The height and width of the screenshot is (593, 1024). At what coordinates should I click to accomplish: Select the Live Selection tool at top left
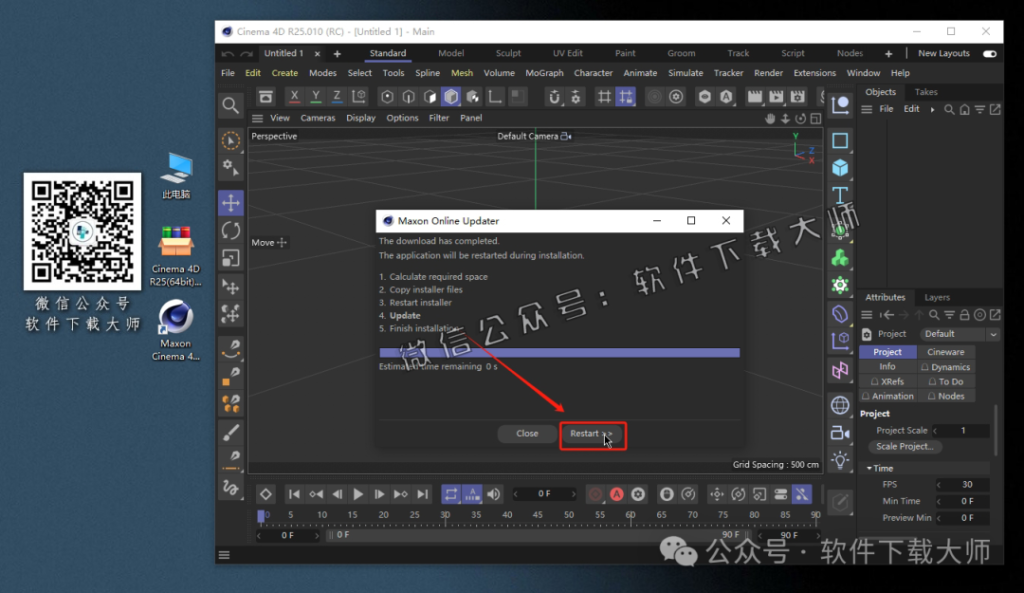231,140
